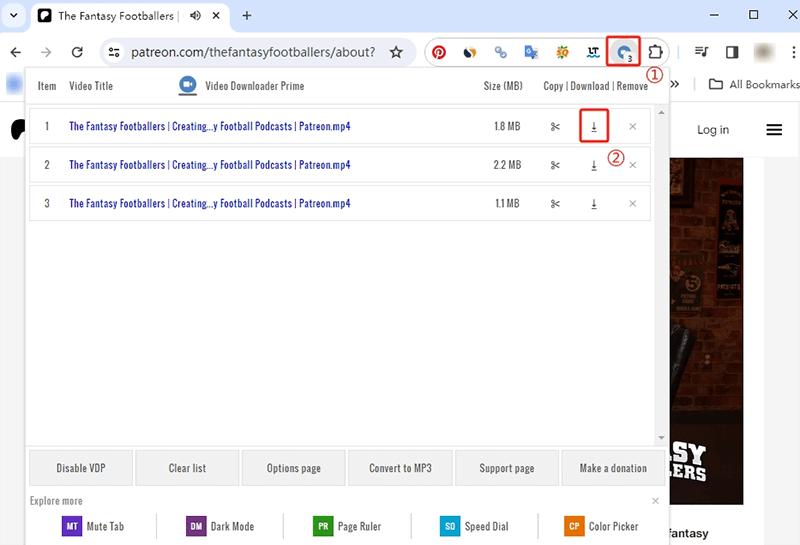Toggle the browser side panel
This screenshot has height=545, width=800.
click(732, 52)
